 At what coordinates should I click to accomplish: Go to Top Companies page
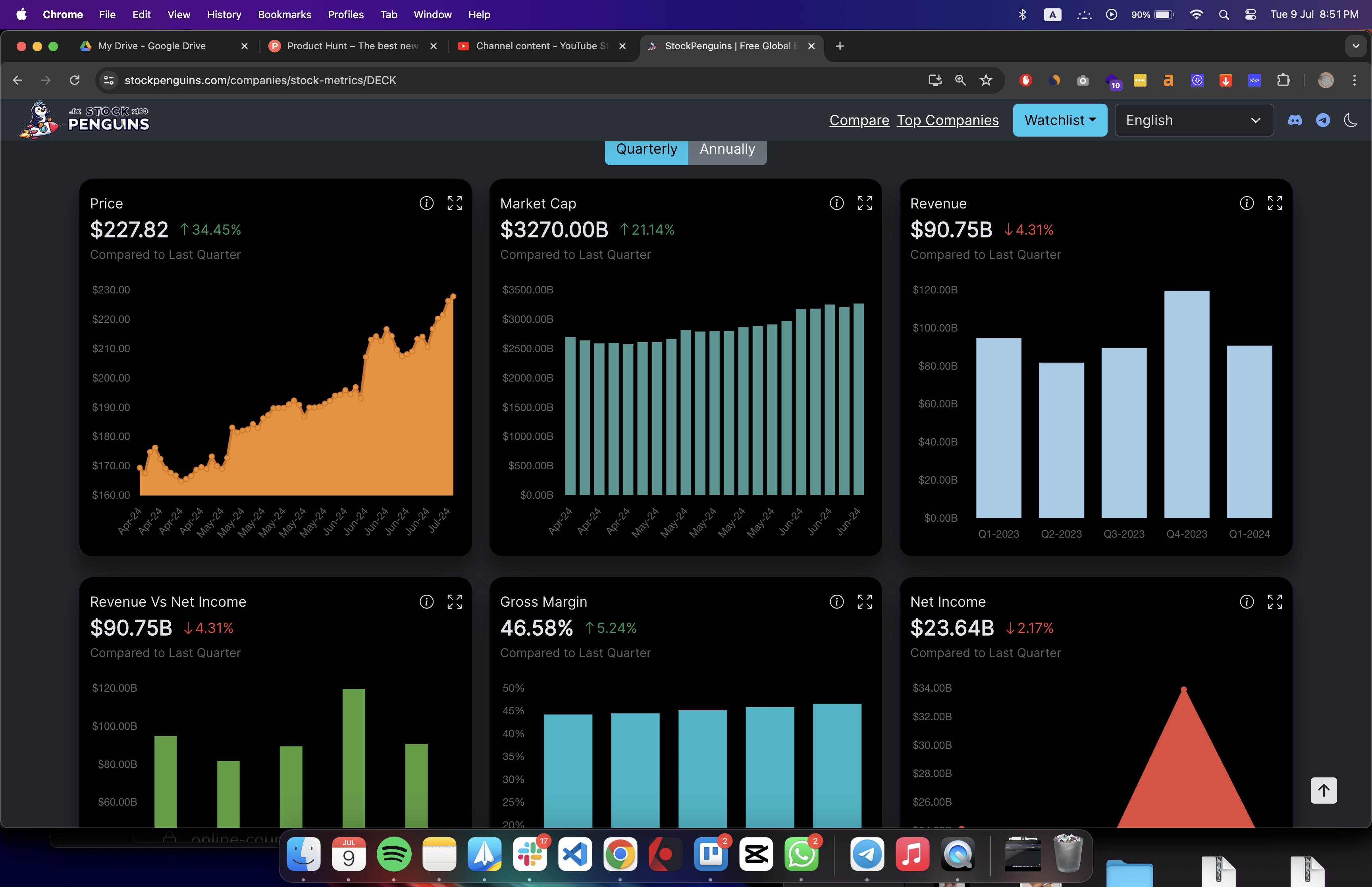point(948,120)
